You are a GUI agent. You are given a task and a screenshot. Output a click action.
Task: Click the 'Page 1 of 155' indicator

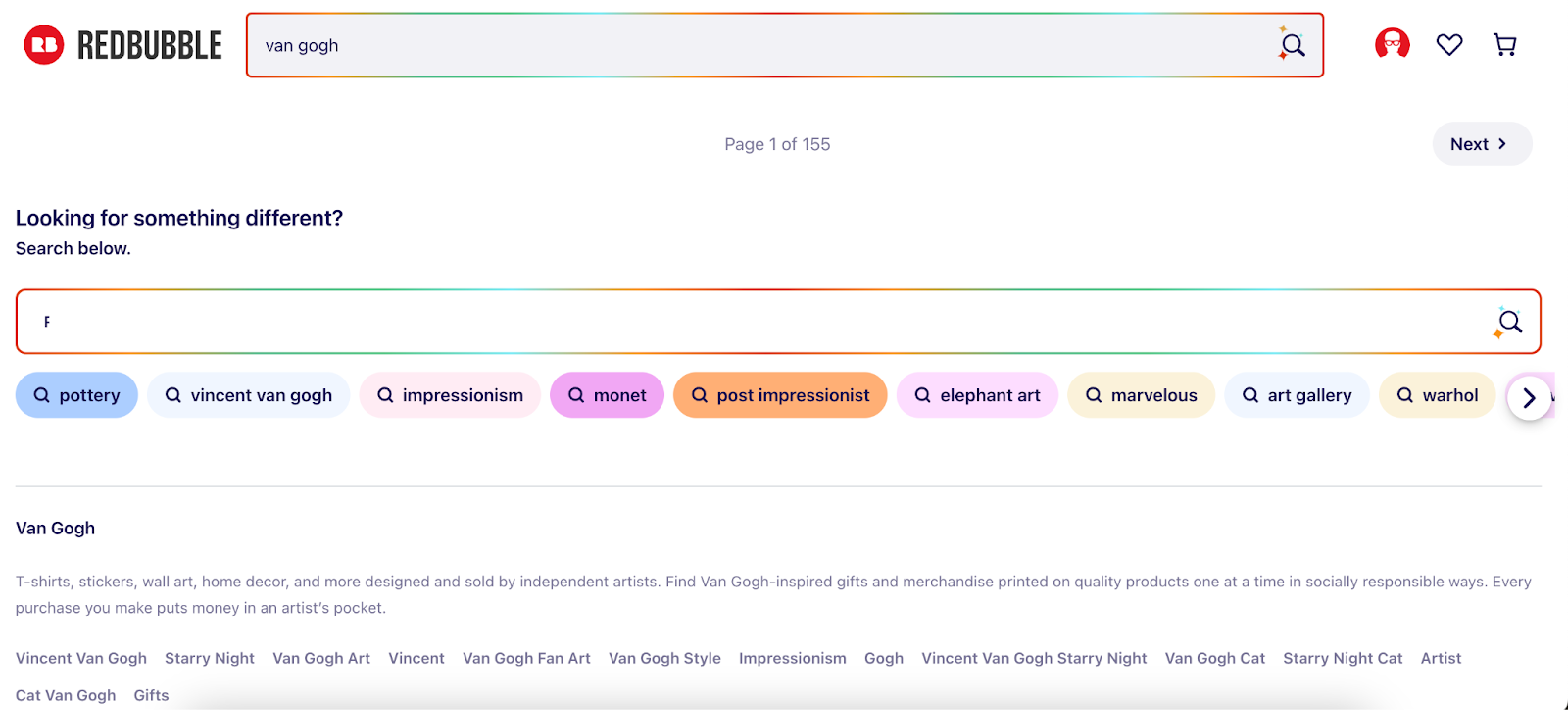pyautogui.click(x=777, y=144)
